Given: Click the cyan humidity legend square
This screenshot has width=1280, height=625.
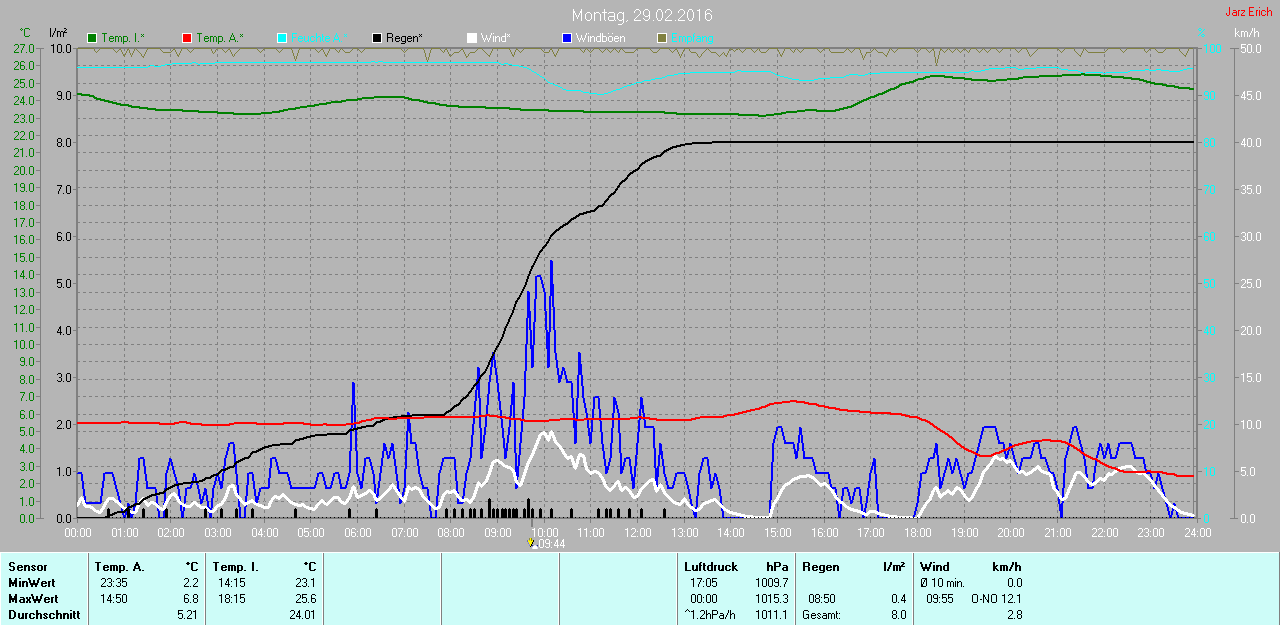Looking at the screenshot, I should pos(282,38).
